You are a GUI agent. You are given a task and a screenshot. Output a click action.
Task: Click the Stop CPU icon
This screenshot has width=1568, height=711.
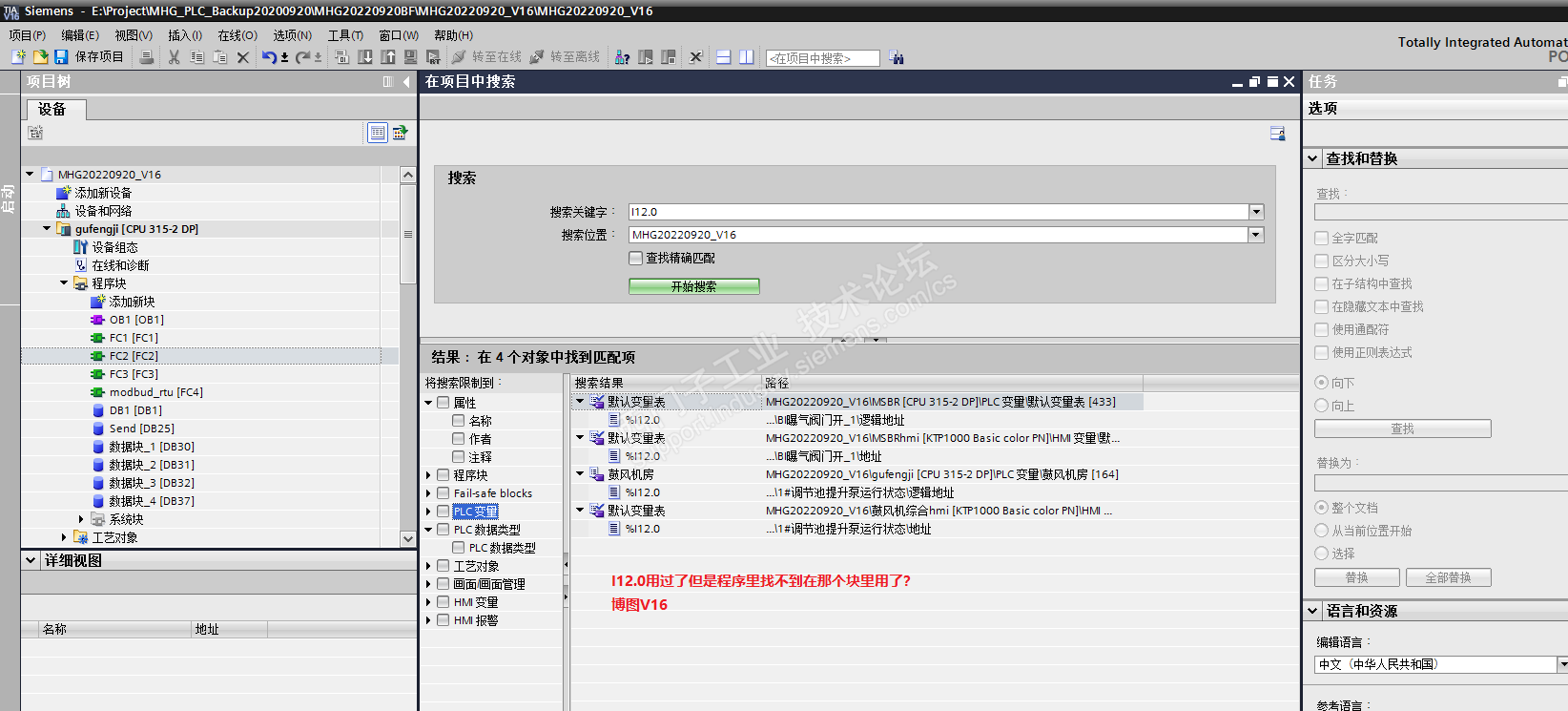coord(669,57)
